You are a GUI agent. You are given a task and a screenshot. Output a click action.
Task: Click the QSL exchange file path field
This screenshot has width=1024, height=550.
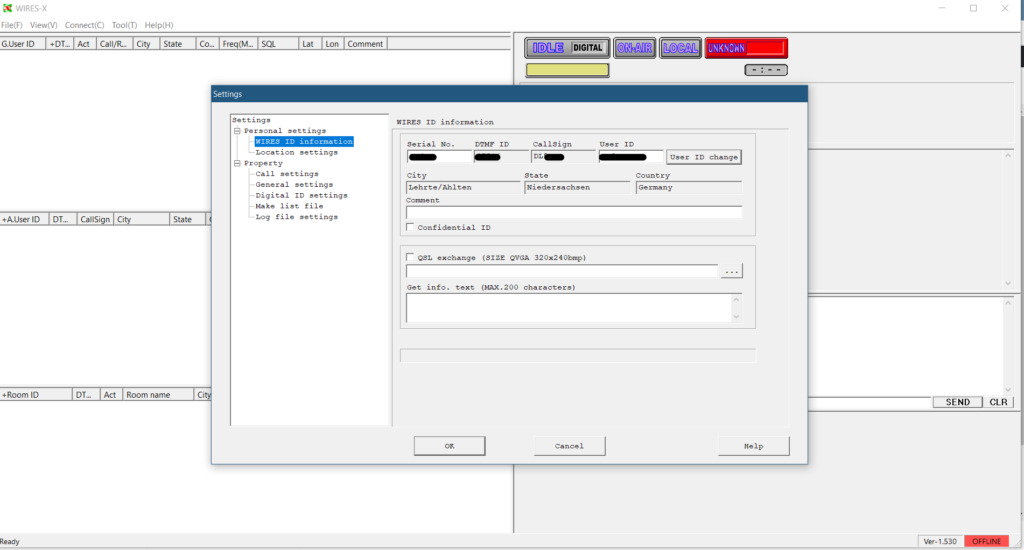pyautogui.click(x=562, y=271)
